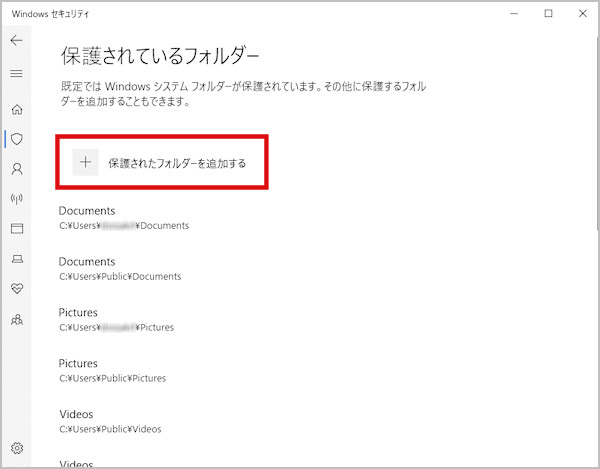
Task: Go back with the arrow icon
Action: click(x=16, y=40)
